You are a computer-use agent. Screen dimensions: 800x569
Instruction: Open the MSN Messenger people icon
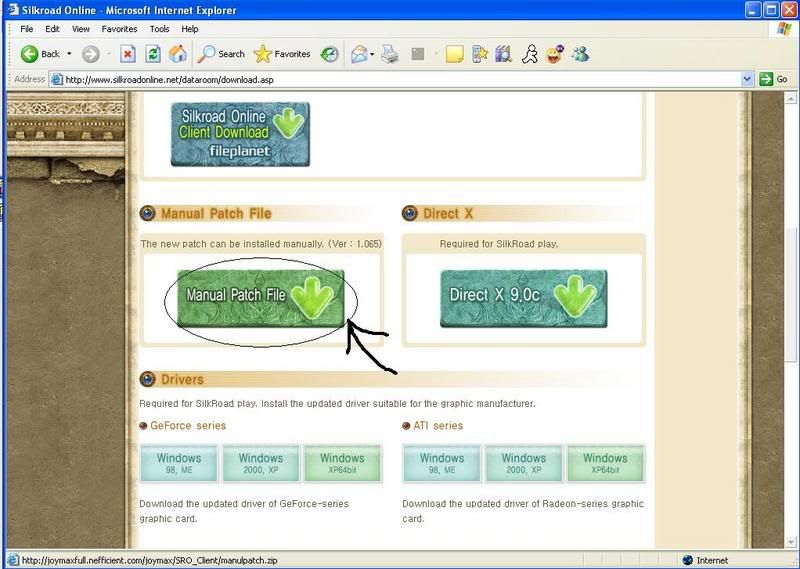(580, 54)
